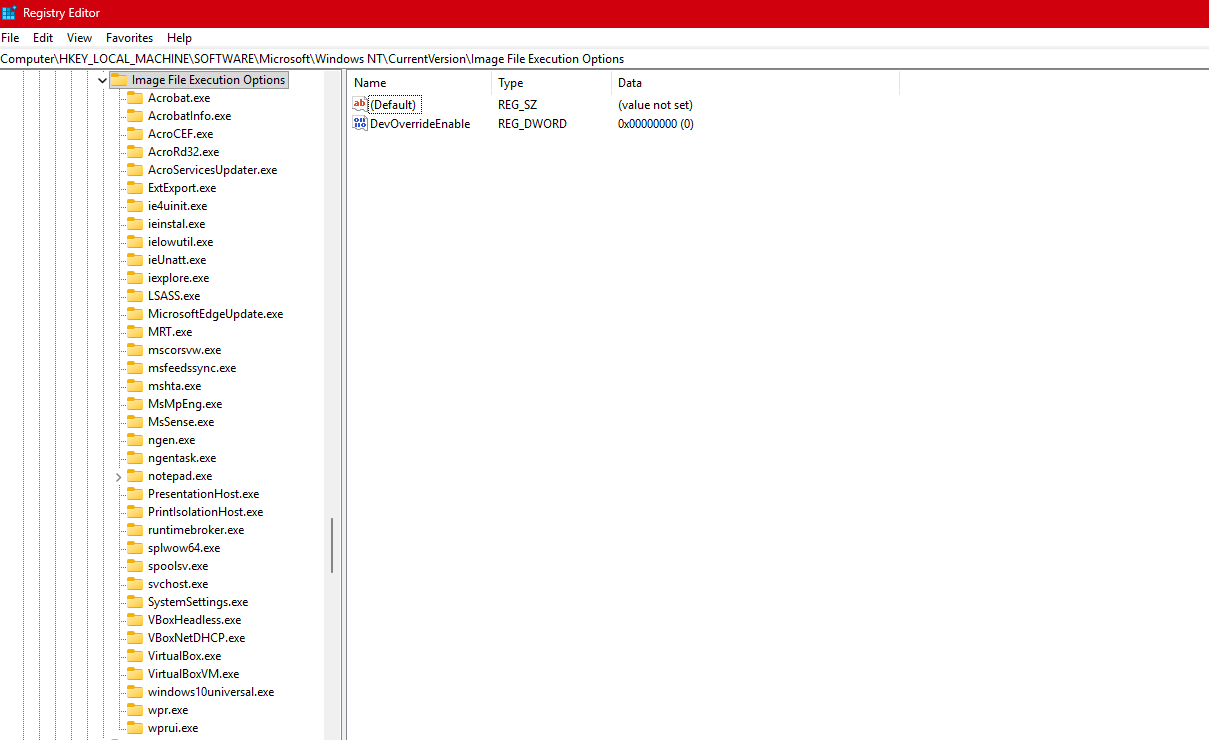Click the ie4uinit.exe folder icon

pos(135,206)
